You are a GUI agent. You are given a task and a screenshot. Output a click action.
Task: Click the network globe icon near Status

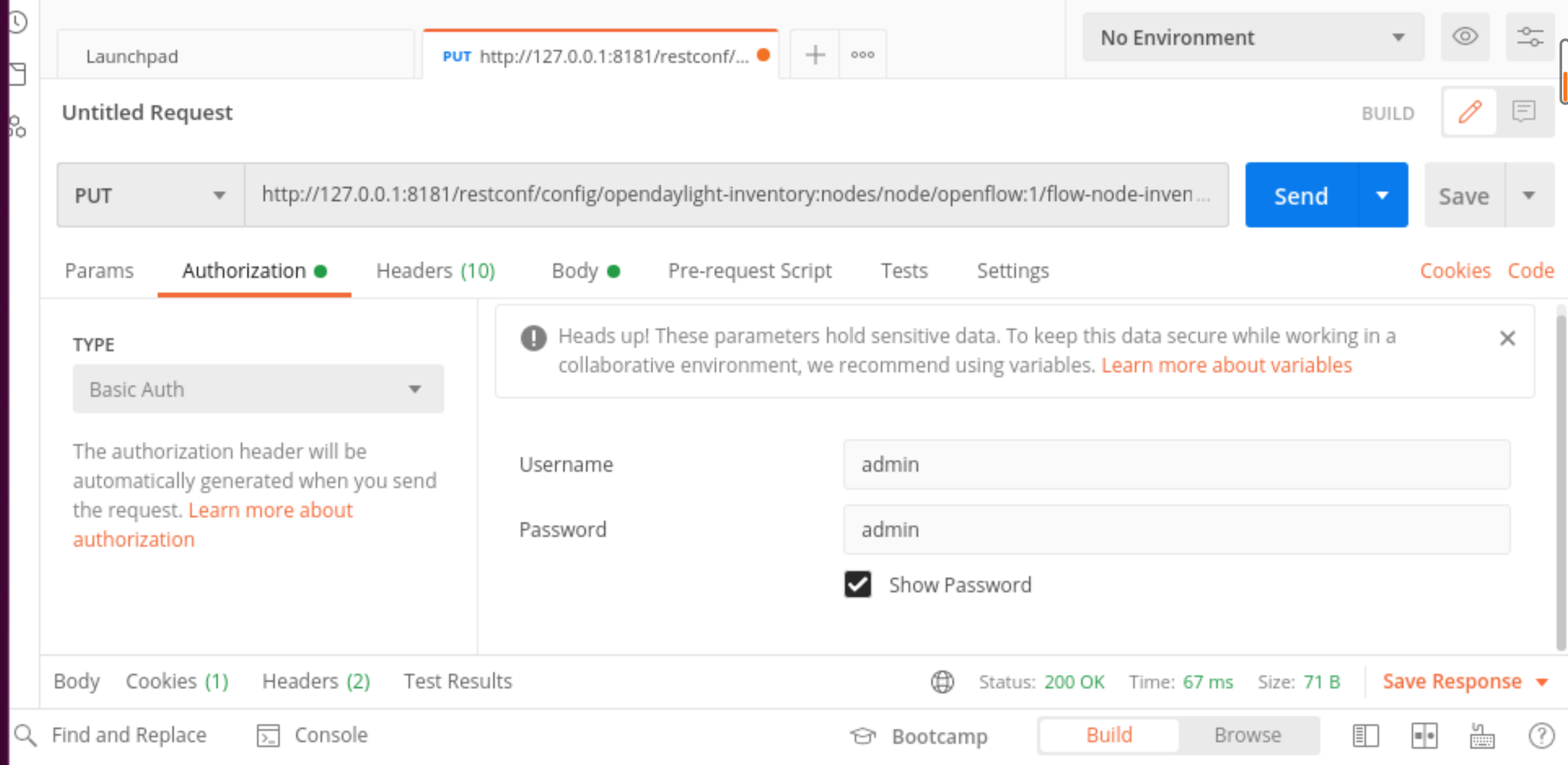(942, 682)
